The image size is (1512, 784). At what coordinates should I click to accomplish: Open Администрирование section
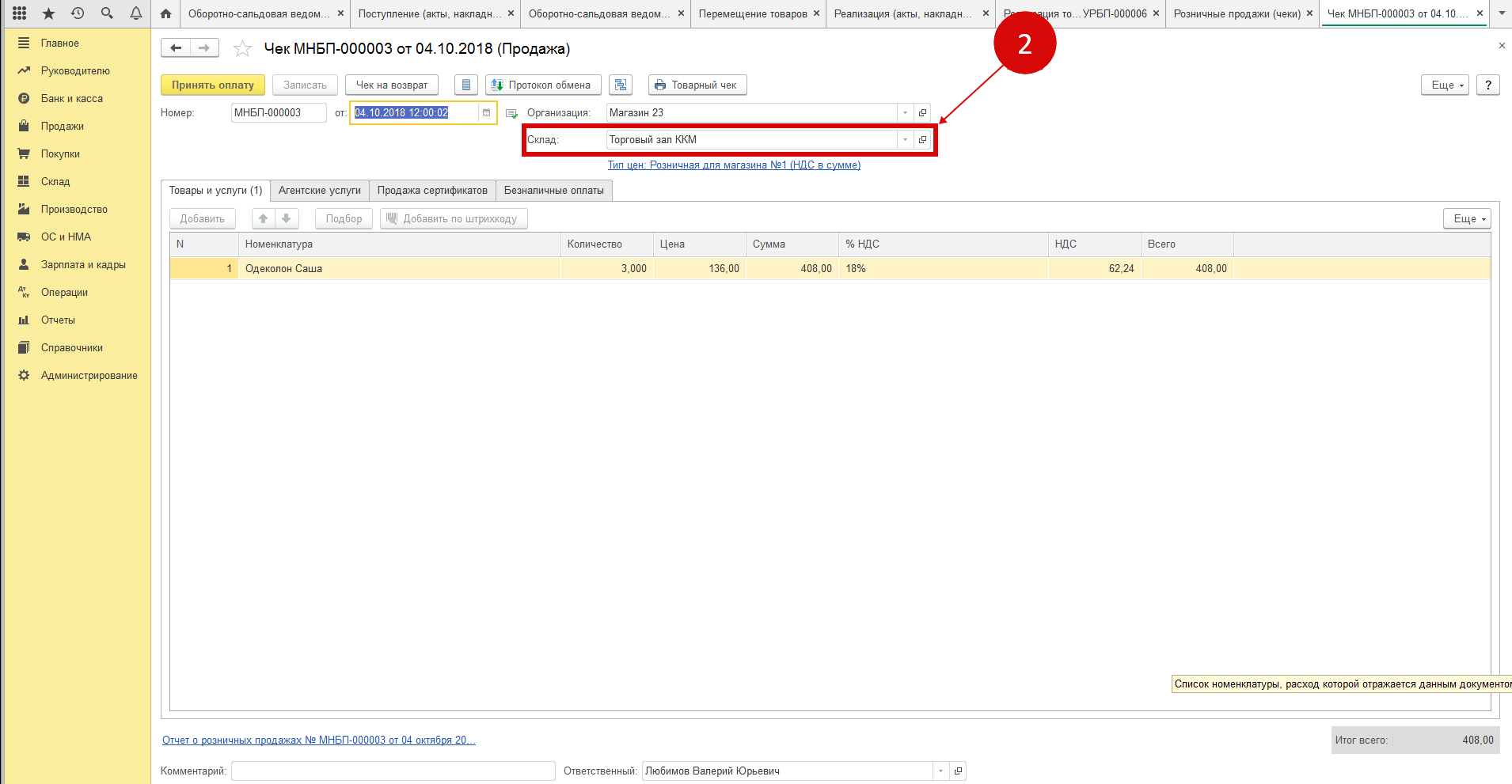pos(89,376)
